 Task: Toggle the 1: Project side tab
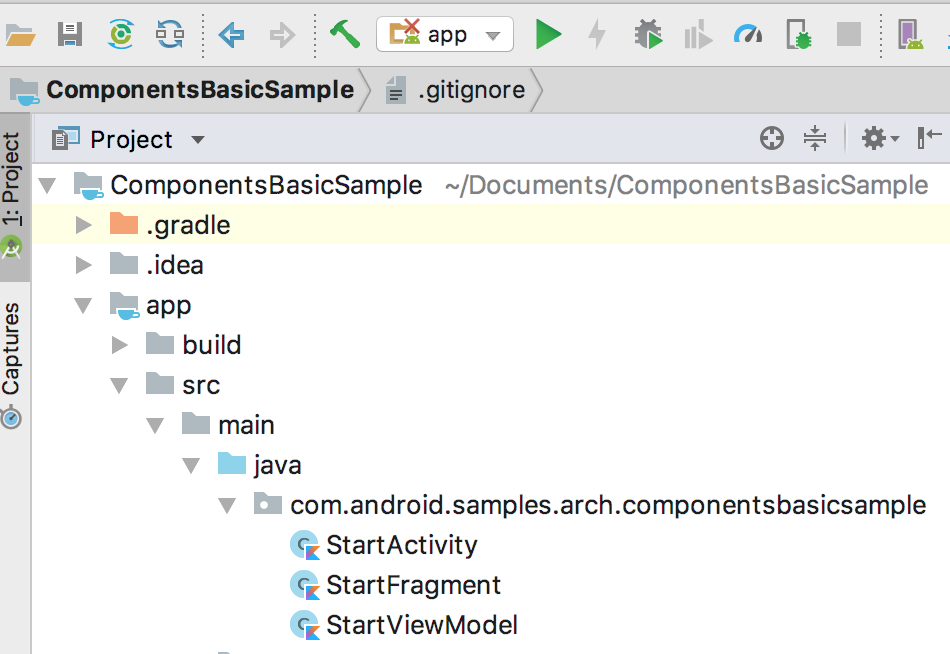pos(15,197)
